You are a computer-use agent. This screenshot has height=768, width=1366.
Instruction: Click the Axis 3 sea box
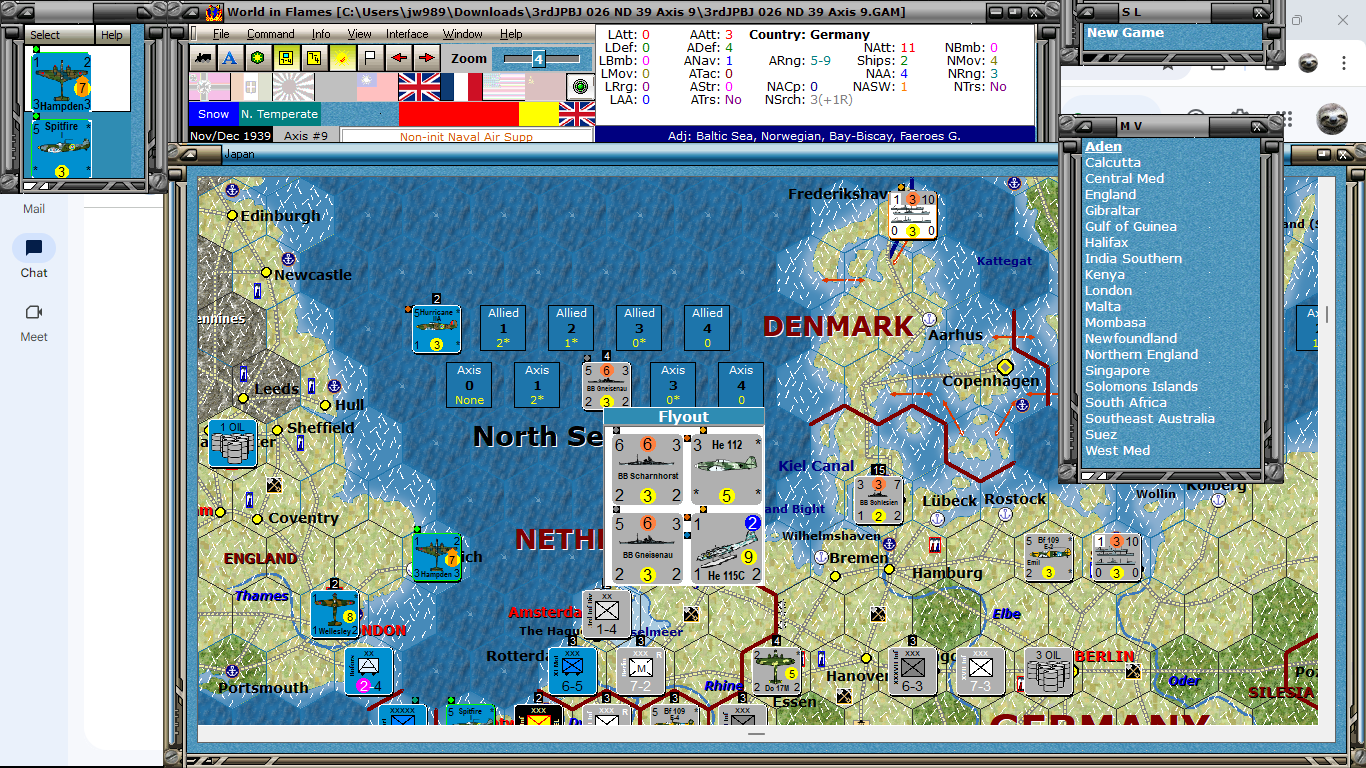pyautogui.click(x=674, y=385)
